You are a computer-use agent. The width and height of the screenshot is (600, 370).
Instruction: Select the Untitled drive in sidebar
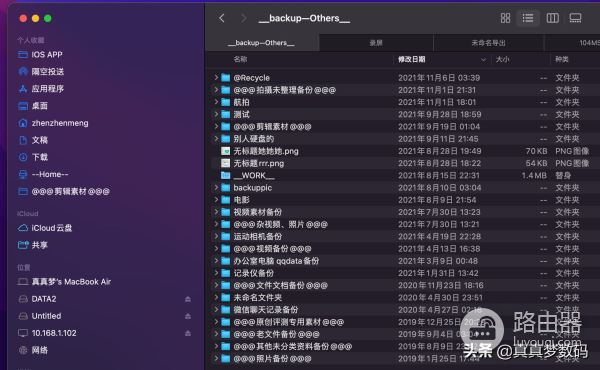point(46,316)
